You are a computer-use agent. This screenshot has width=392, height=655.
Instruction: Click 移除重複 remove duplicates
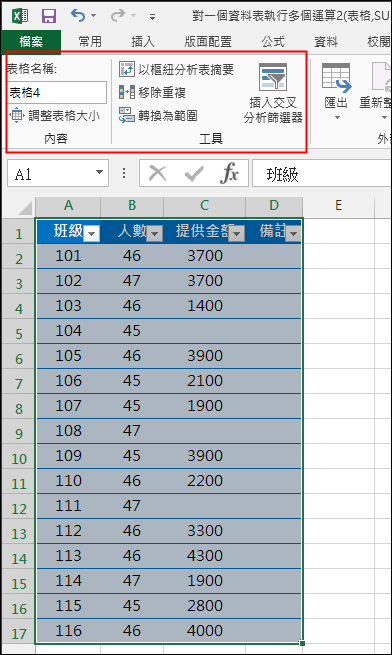[x=152, y=92]
